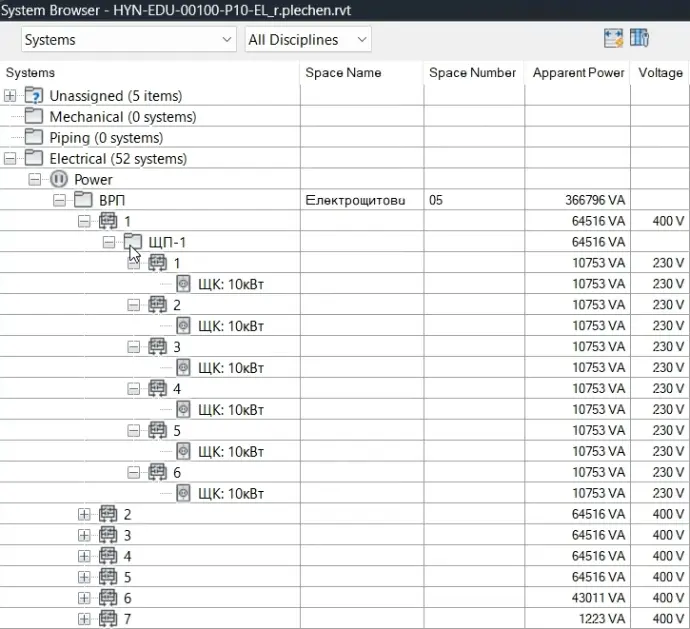The image size is (690, 629).
Task: Select the first ЩК: 10кВт element icon
Action: tap(183, 284)
